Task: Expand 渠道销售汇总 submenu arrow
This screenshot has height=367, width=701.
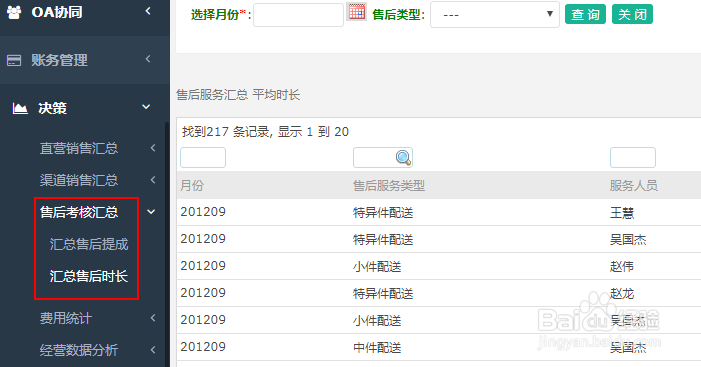Action: coord(153,179)
